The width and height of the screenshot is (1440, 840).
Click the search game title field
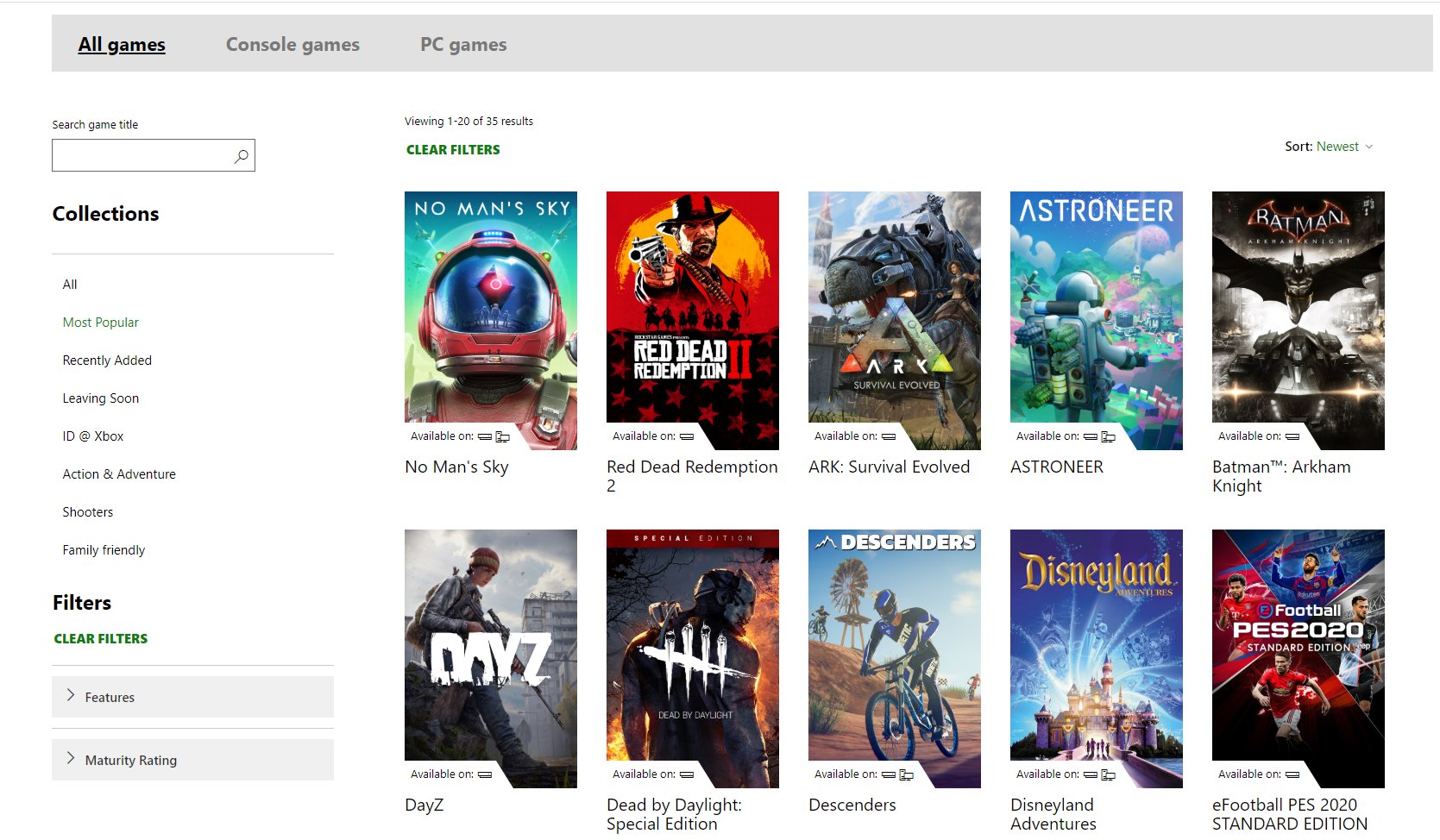[153, 155]
